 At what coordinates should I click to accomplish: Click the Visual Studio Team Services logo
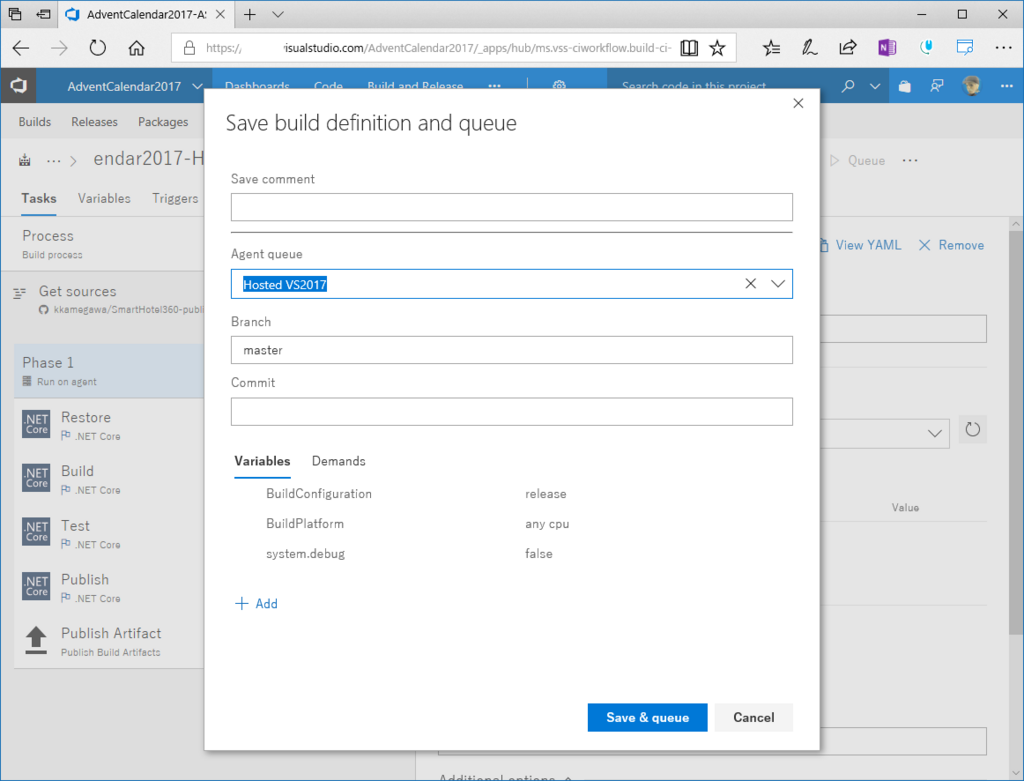18,86
